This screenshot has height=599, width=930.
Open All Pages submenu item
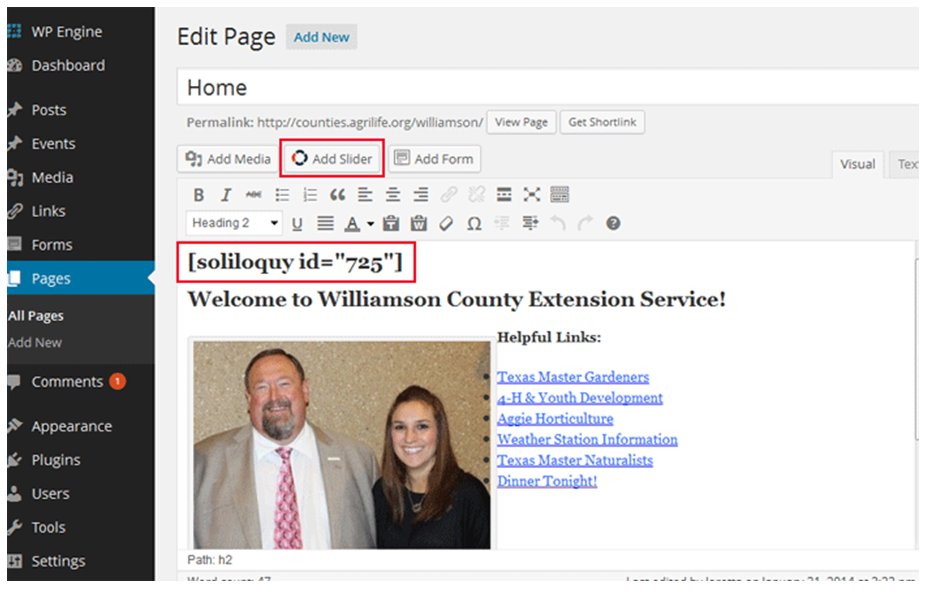click(x=36, y=316)
